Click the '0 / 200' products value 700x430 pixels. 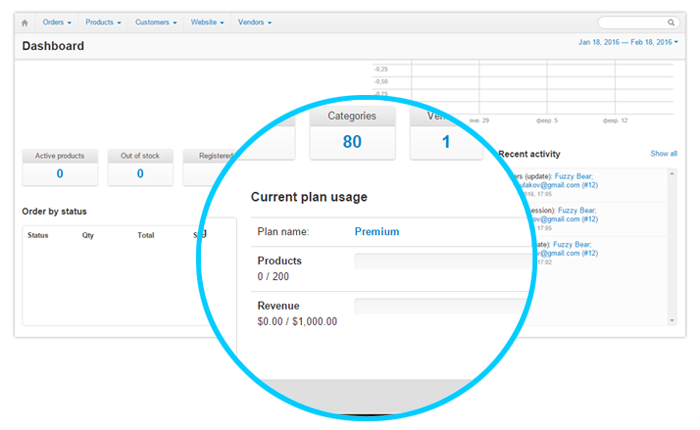pos(273,276)
